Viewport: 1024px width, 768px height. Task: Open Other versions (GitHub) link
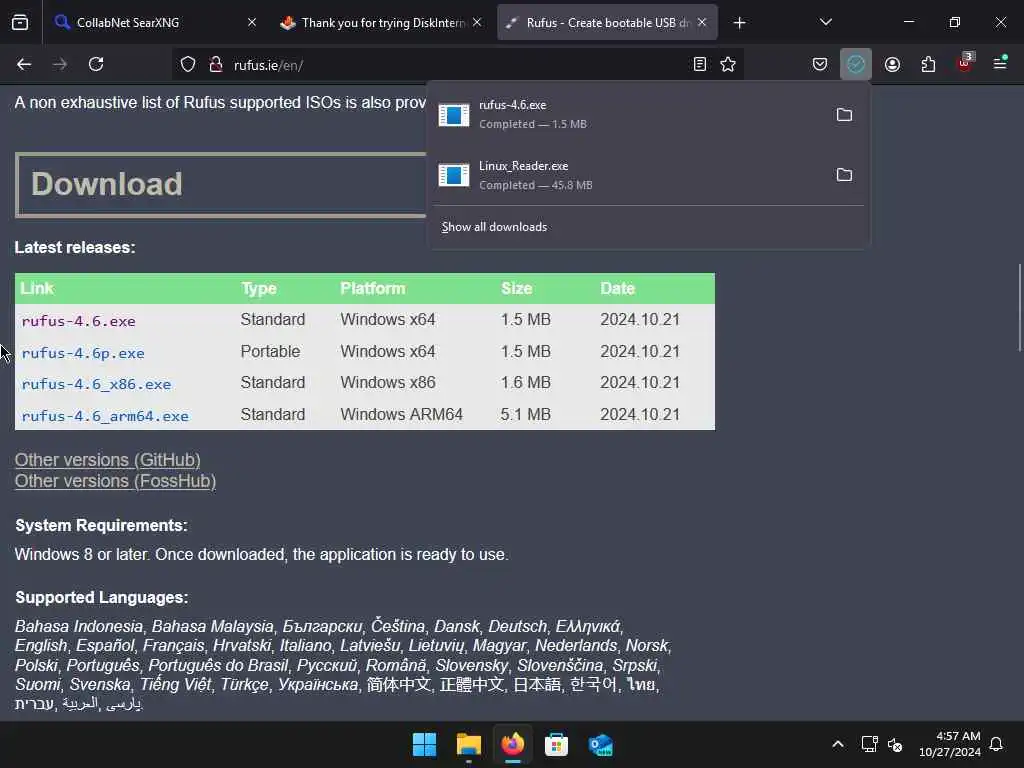tap(108, 460)
